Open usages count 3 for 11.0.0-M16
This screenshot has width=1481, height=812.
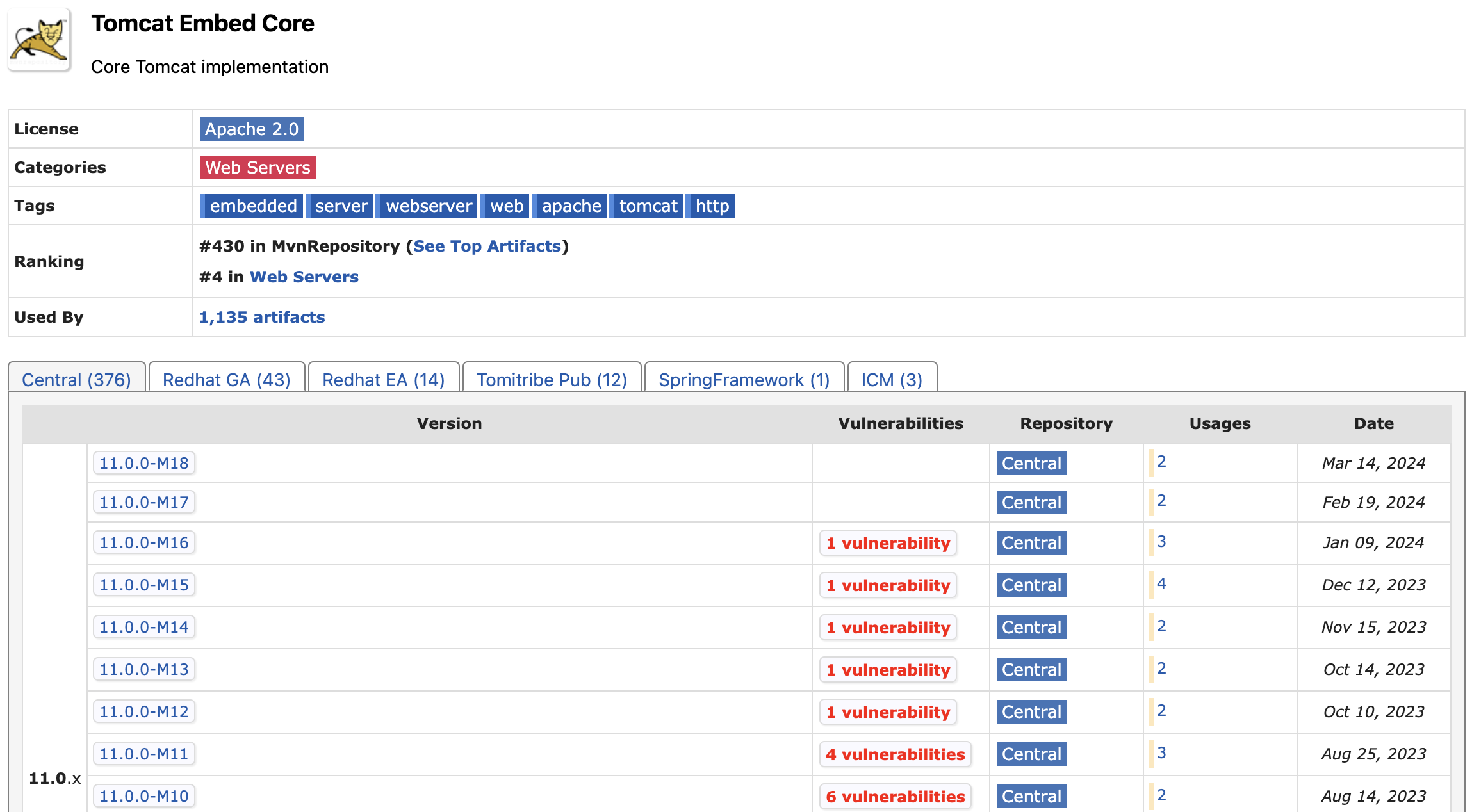point(1161,542)
